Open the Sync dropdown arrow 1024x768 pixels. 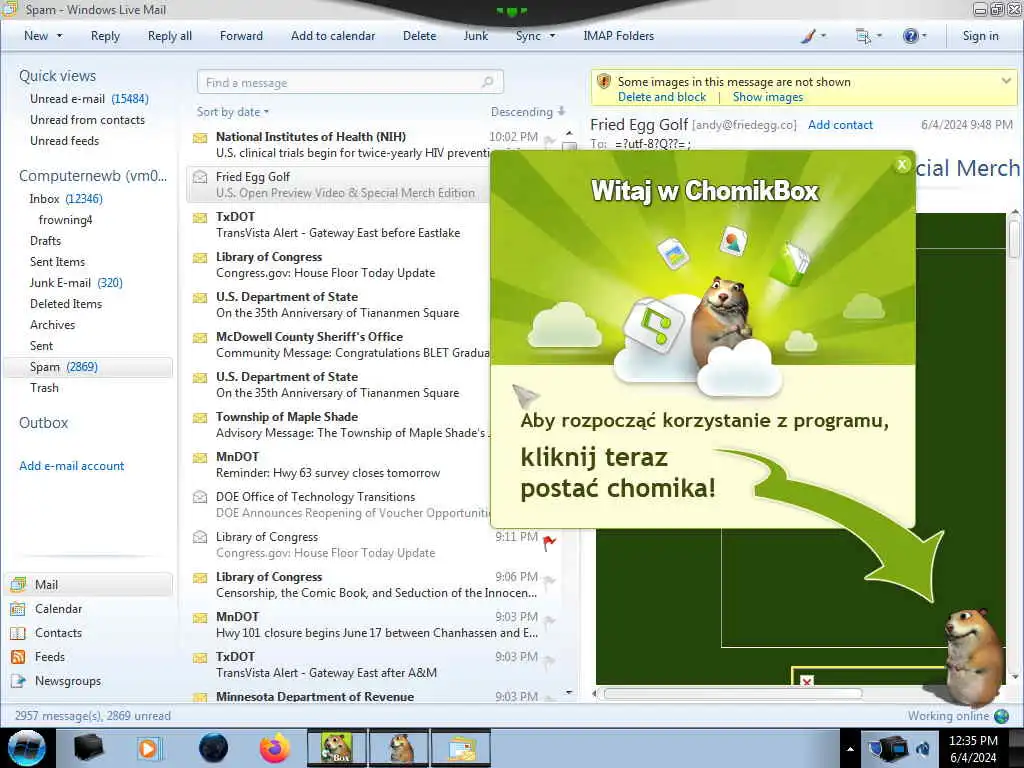coord(552,36)
